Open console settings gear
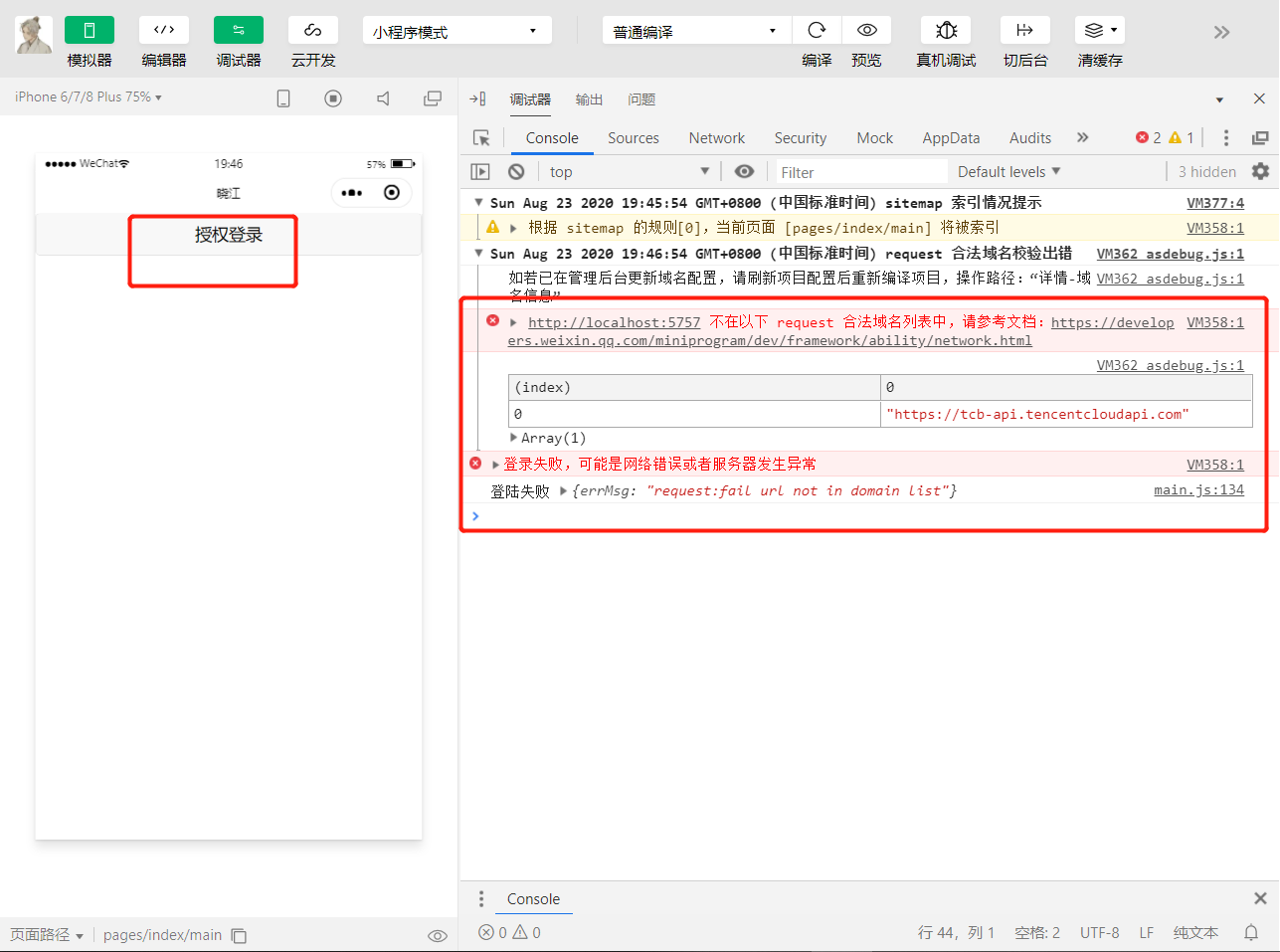The image size is (1280, 952). [x=1260, y=171]
